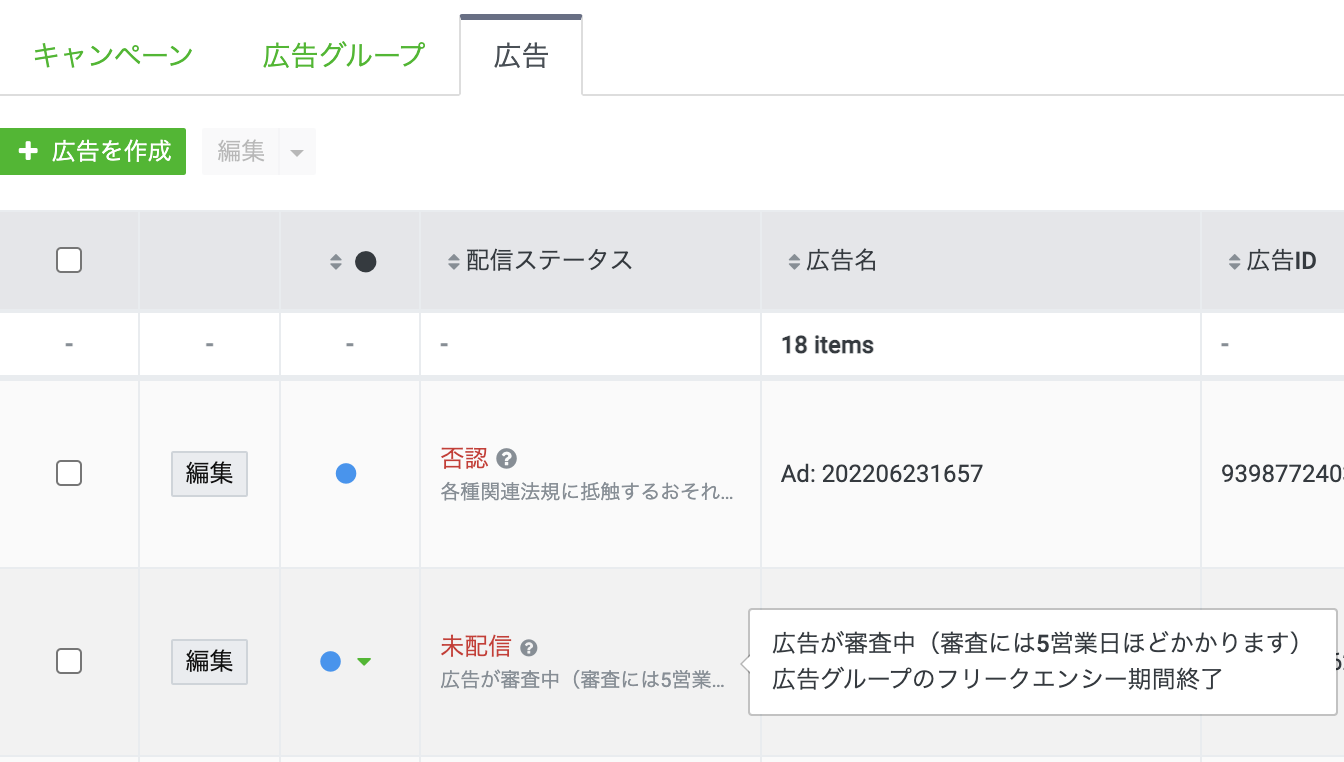Check the box for the 未配信 row

[x=69, y=661]
